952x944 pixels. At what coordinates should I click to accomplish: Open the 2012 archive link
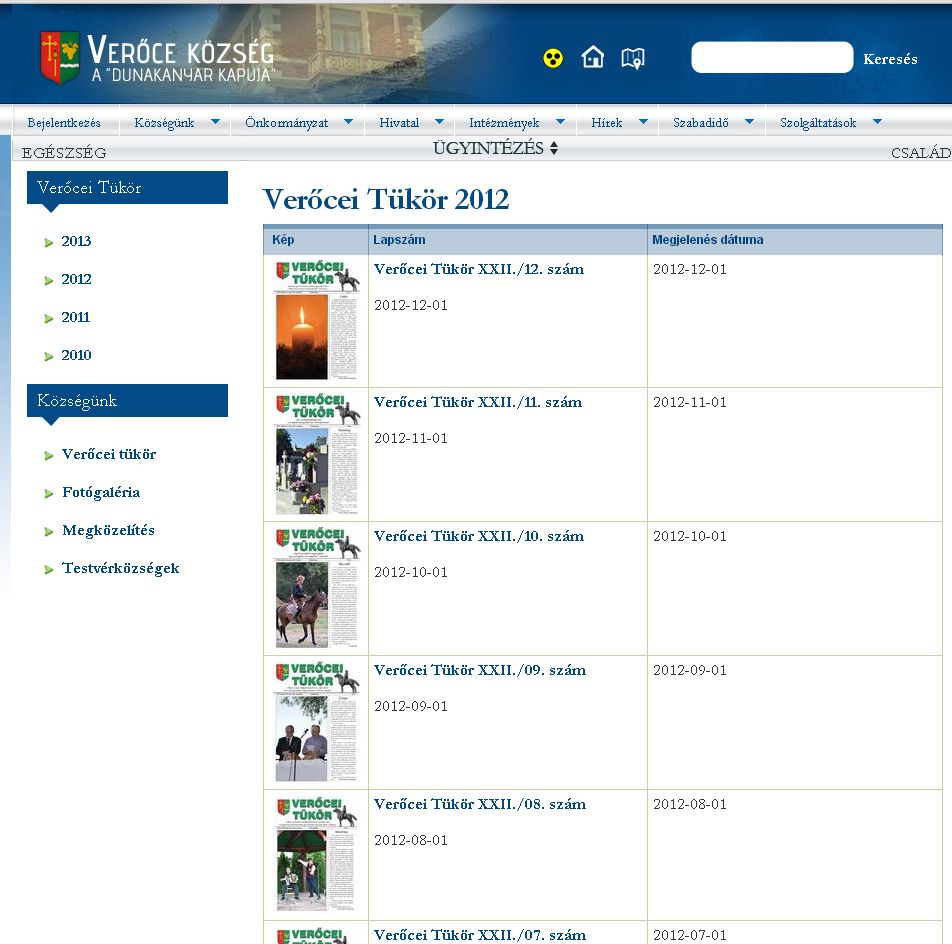pos(76,279)
